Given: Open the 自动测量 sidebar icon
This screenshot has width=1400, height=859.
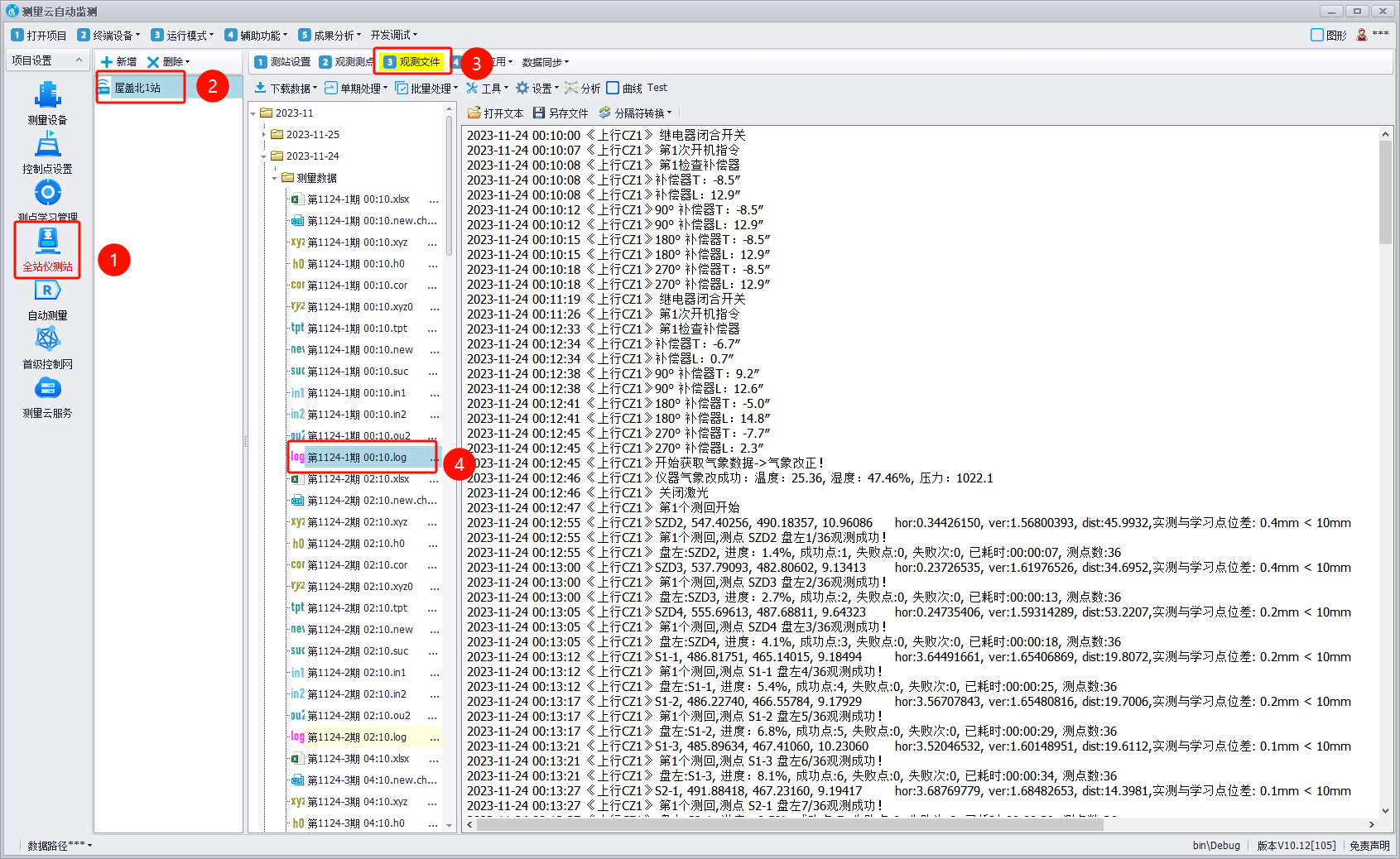Looking at the screenshot, I should pos(47,291).
